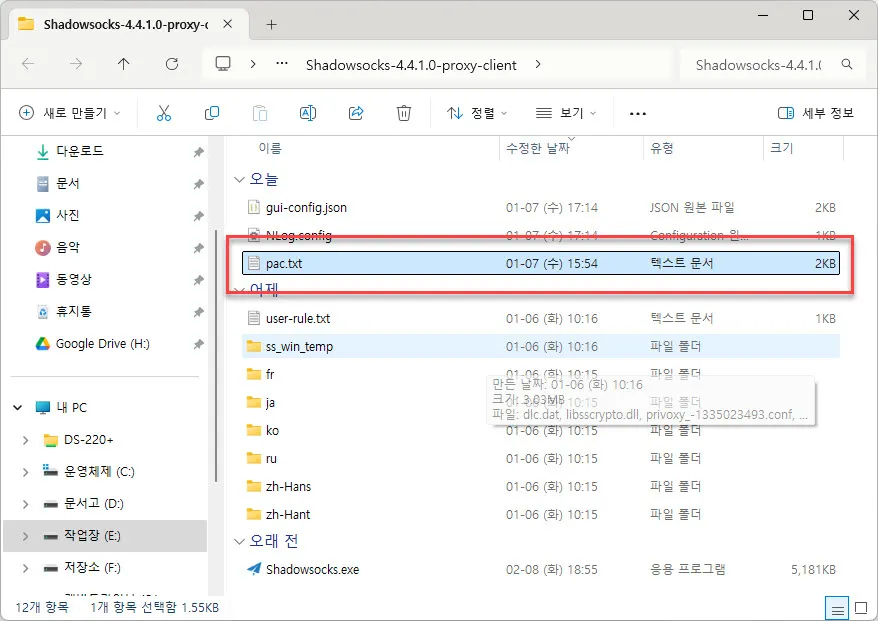Click the Share icon in toolbar
878x621 pixels.
356,113
